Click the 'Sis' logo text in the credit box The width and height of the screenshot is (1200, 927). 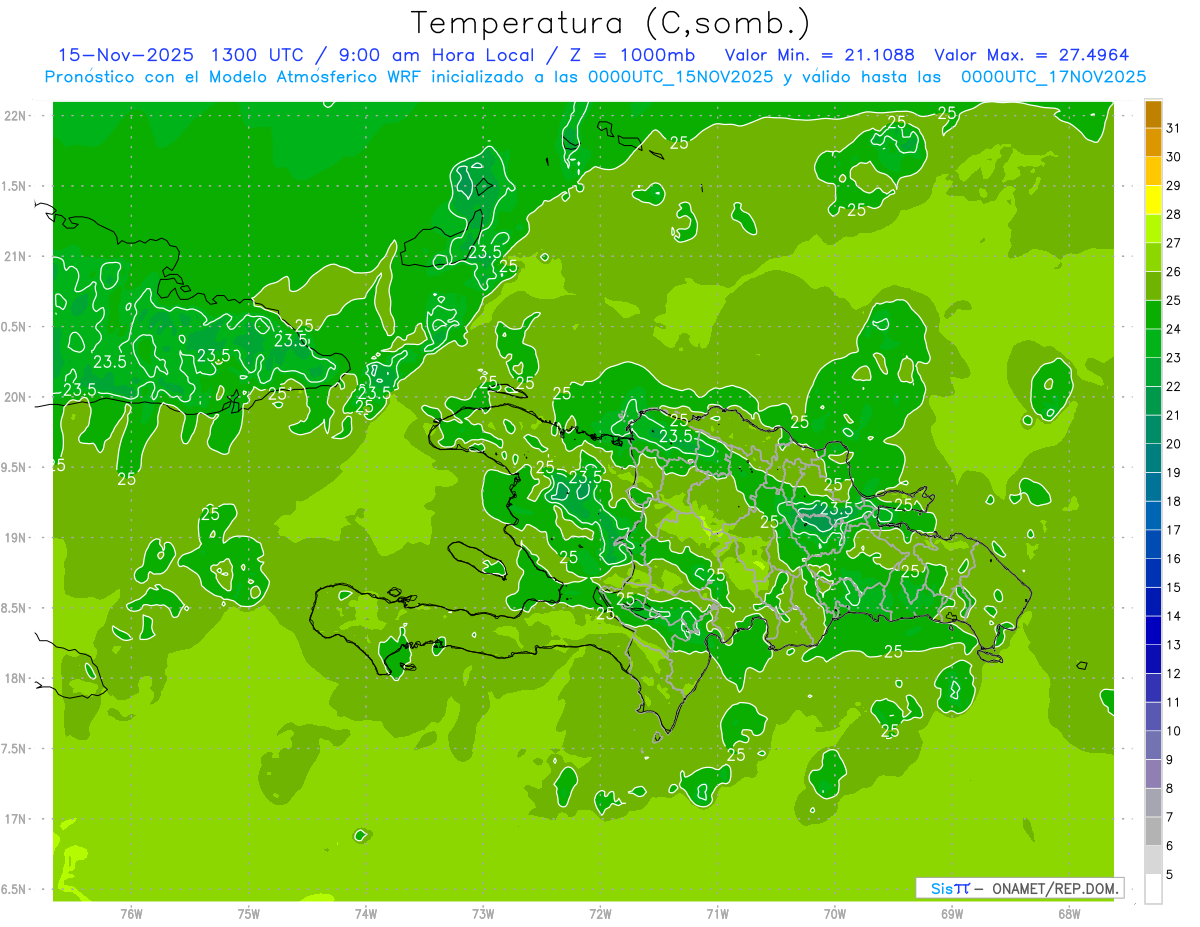pyautogui.click(x=941, y=888)
